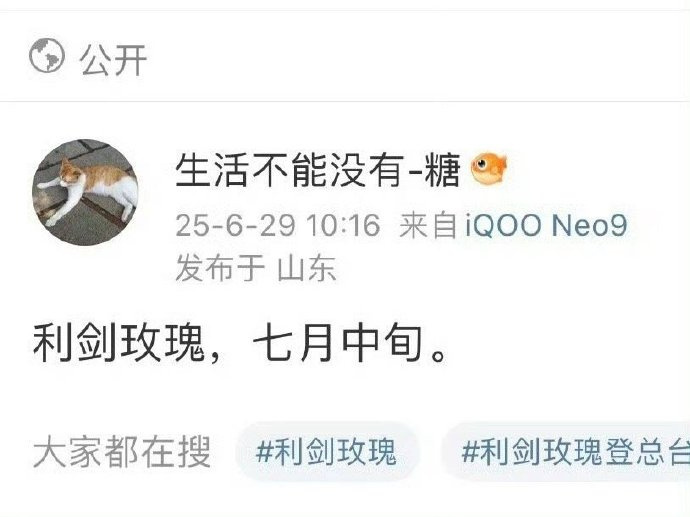Screen dimensions: 690x517
Task: Open the cat avatar profile picture
Action: pyautogui.click(x=85, y=192)
